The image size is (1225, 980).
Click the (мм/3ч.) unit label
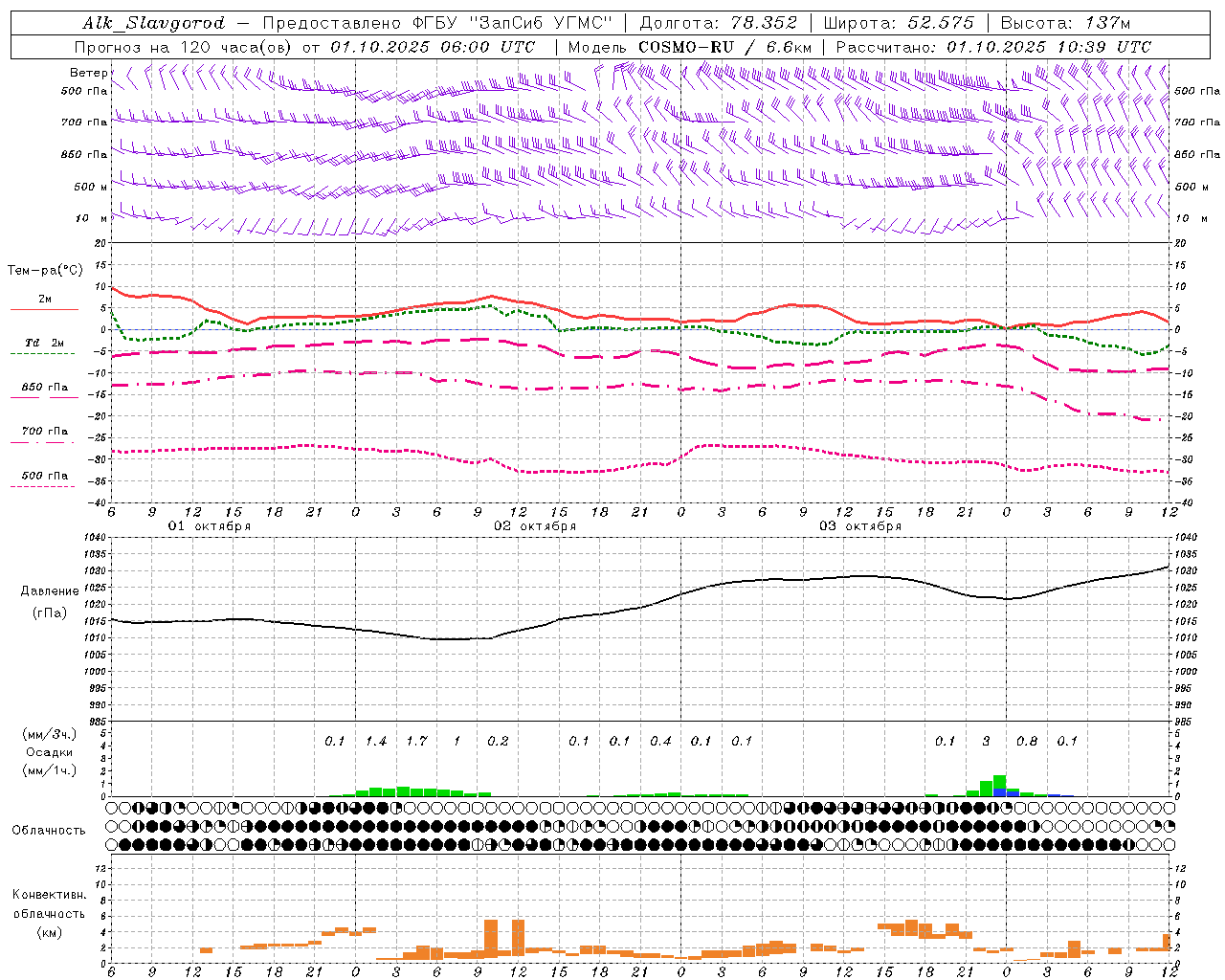pos(50,734)
